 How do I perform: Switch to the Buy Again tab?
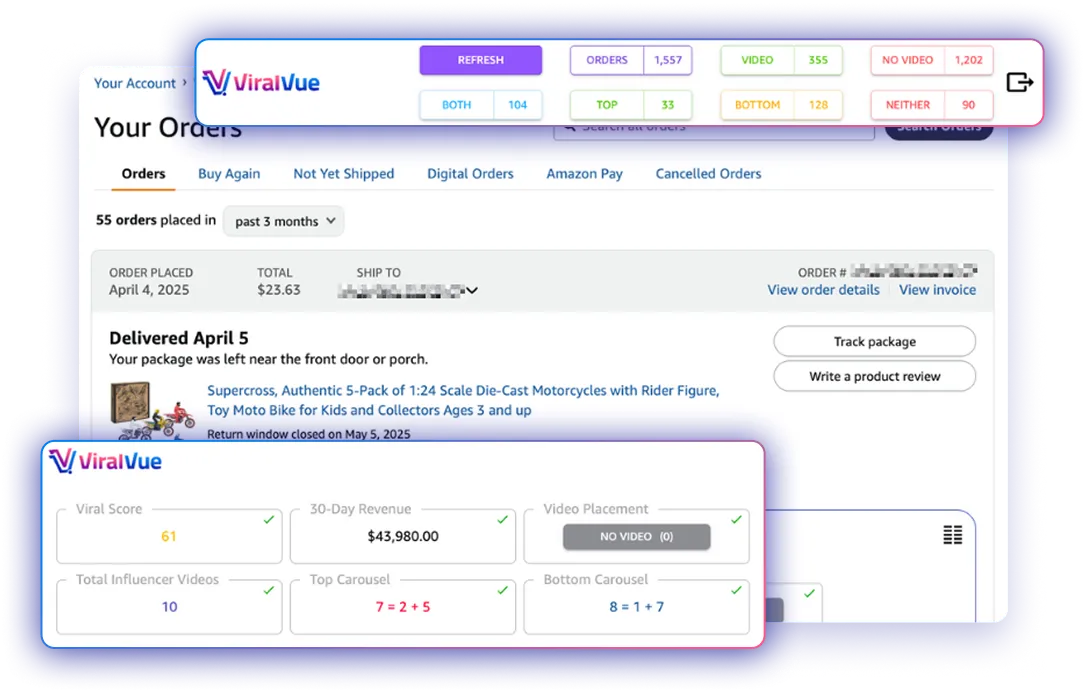click(229, 174)
